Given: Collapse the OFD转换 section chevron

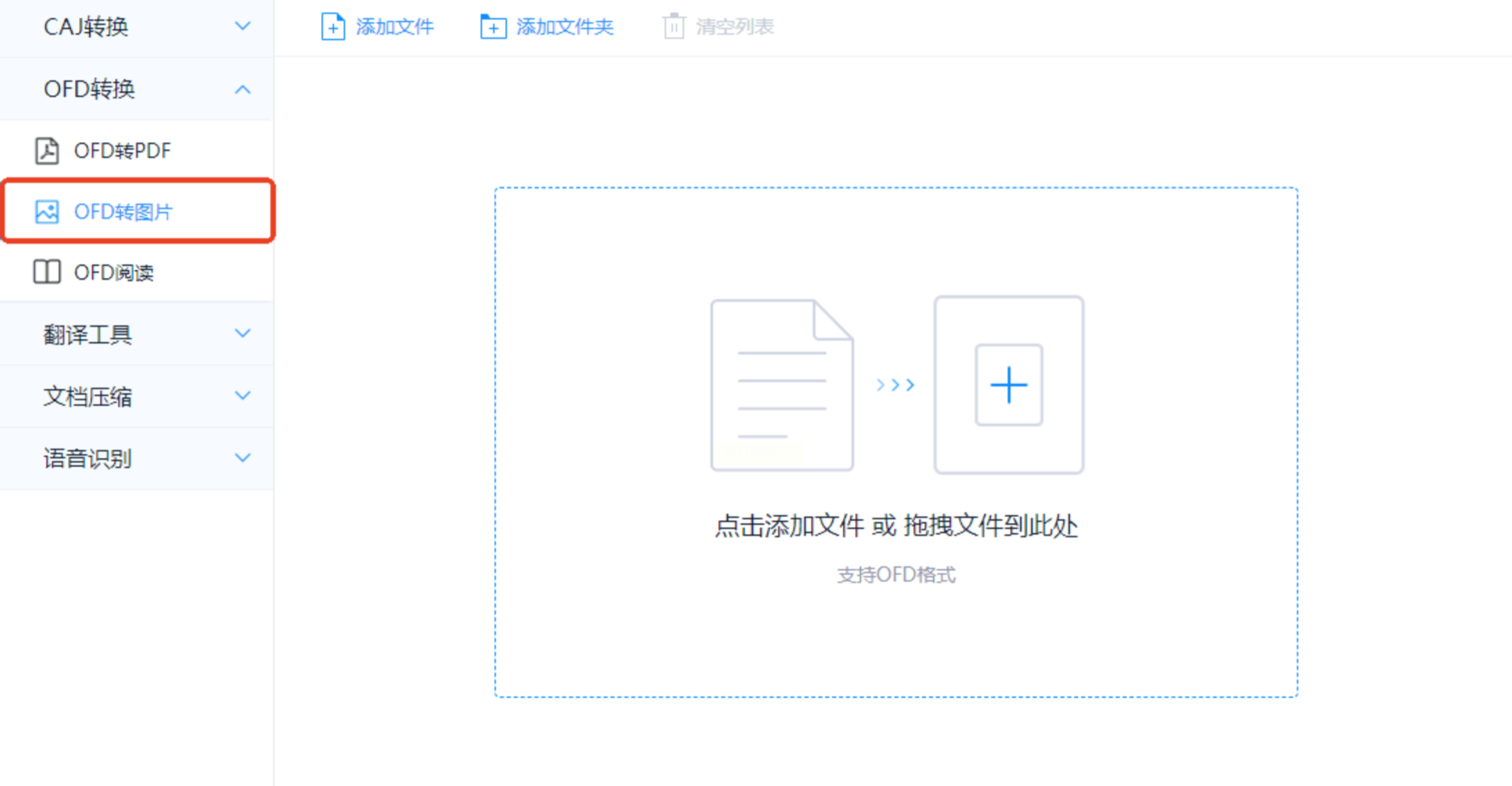Looking at the screenshot, I should 242,89.
